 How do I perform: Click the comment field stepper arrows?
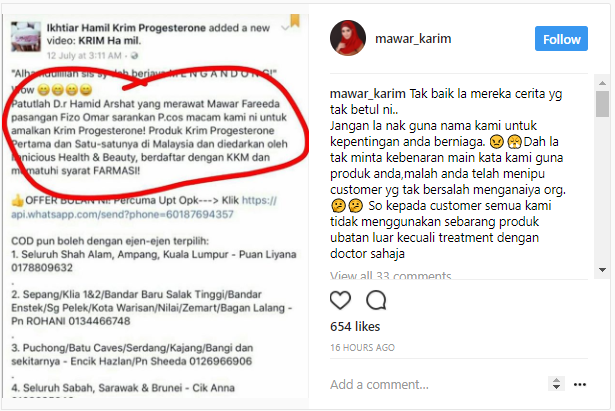[x=556, y=383]
